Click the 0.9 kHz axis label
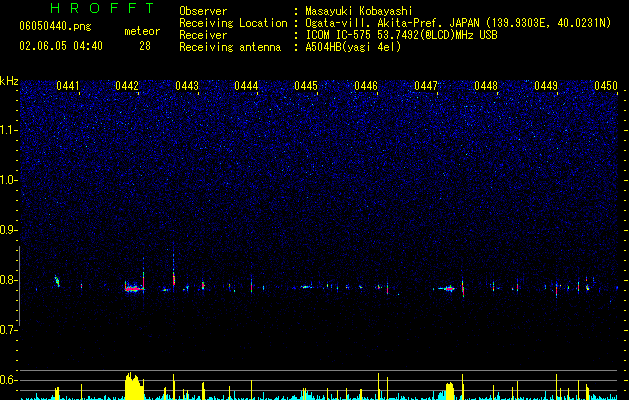Image resolution: width=629 pixels, height=400 pixels. pos(9,230)
